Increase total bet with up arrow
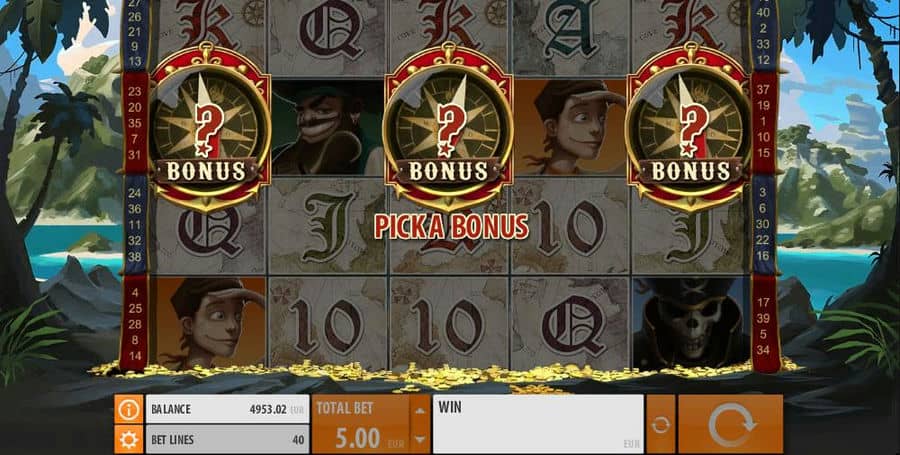900x455 pixels. click(x=420, y=410)
